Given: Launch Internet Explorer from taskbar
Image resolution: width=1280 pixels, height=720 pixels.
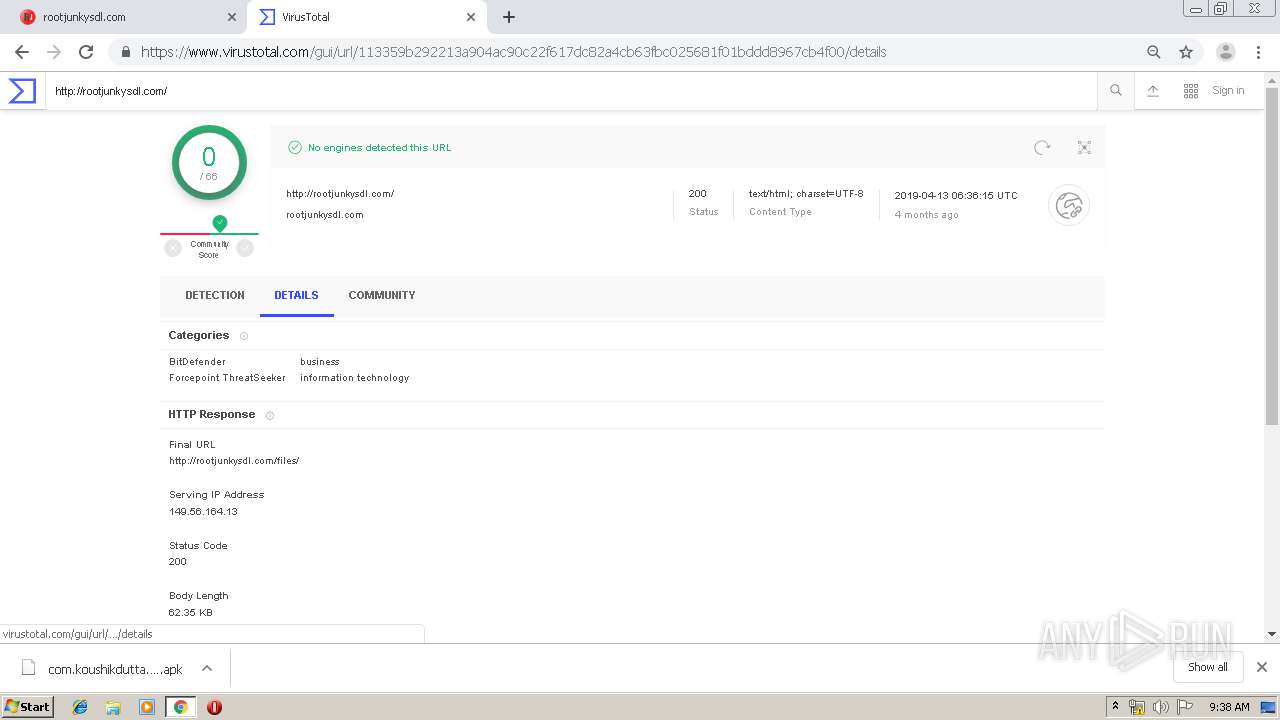Looking at the screenshot, I should coord(80,707).
